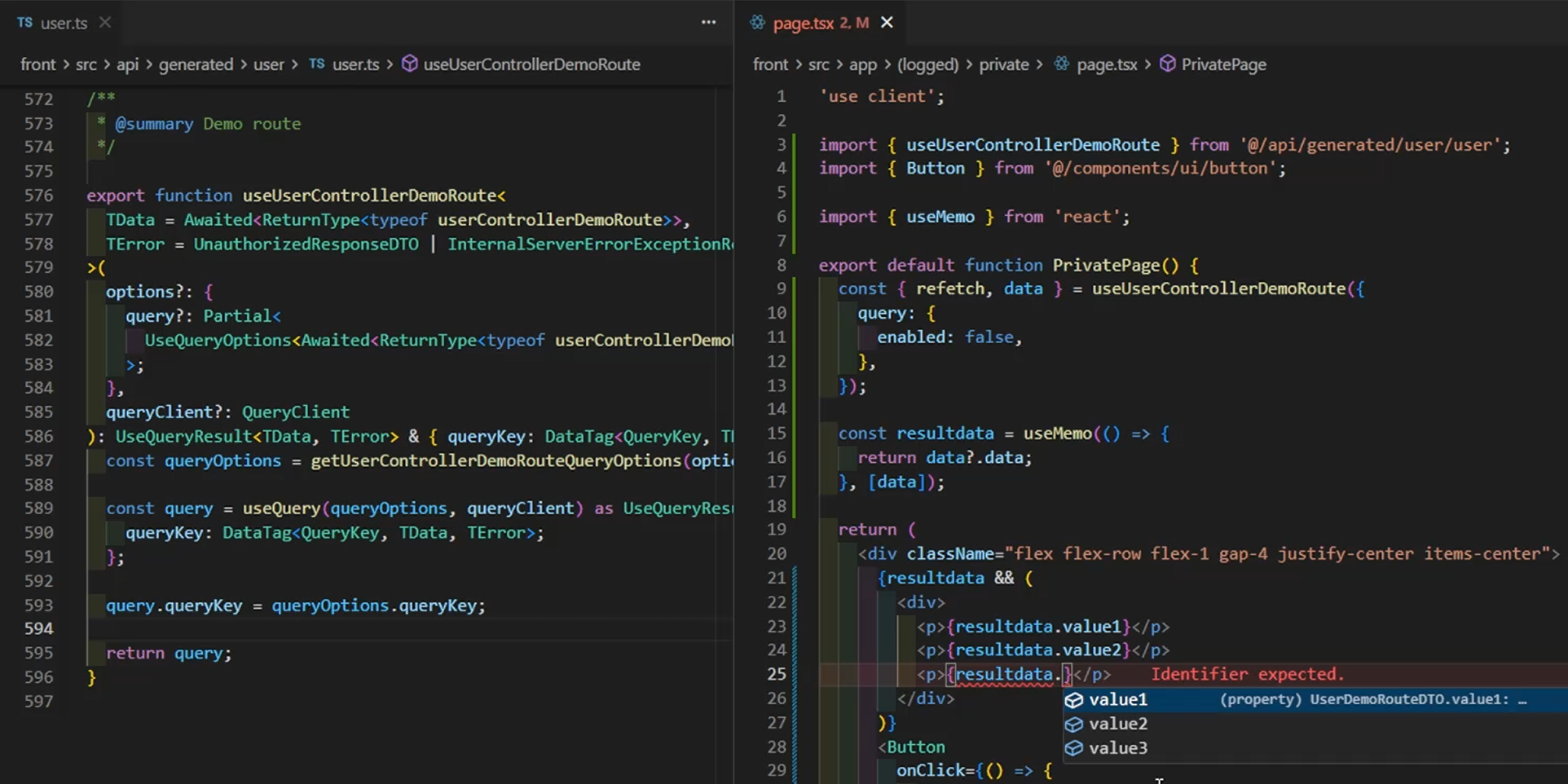This screenshot has height=784, width=1568.
Task: Click the React icon in the page.tsx breadcrumb
Action: (x=1061, y=64)
